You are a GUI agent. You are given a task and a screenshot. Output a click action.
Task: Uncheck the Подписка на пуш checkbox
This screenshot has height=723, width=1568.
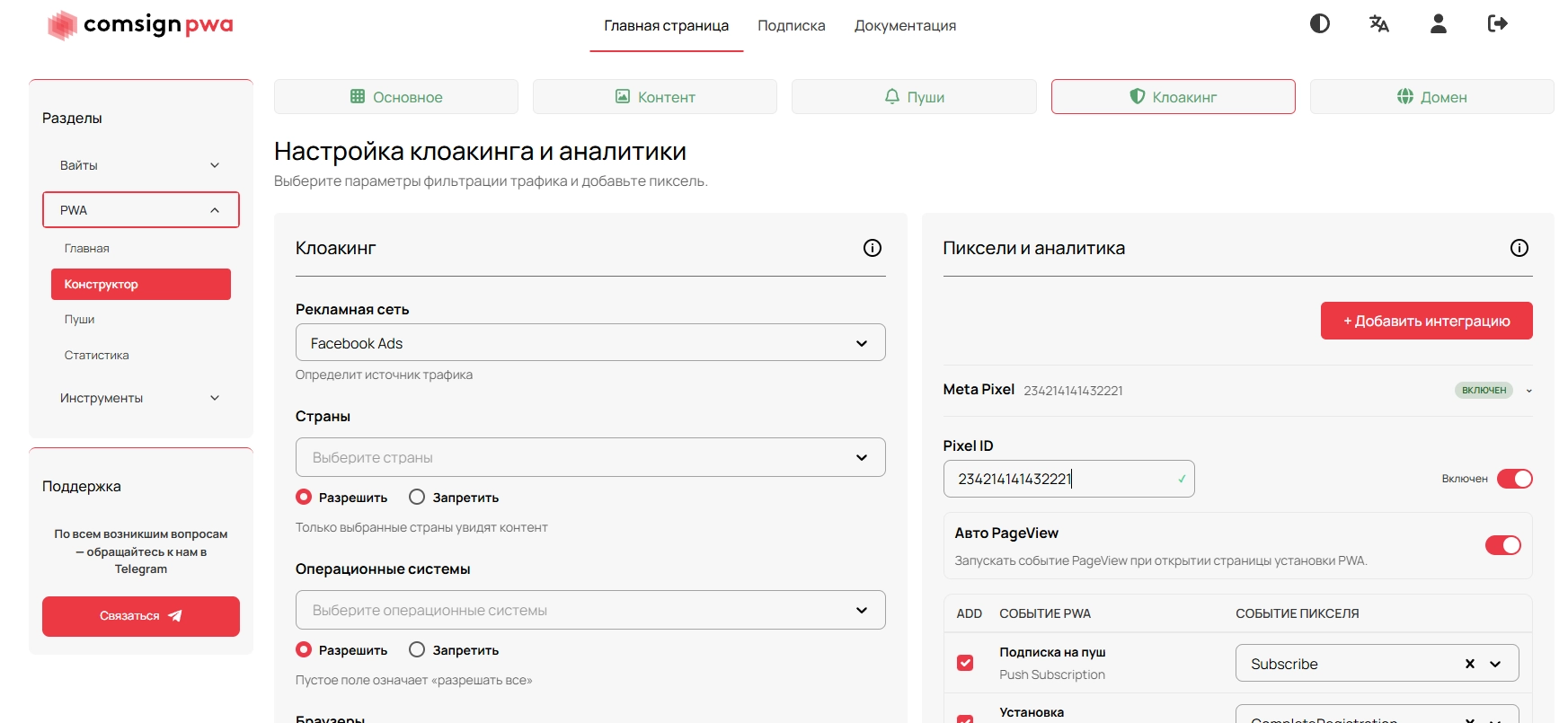pyautogui.click(x=965, y=663)
